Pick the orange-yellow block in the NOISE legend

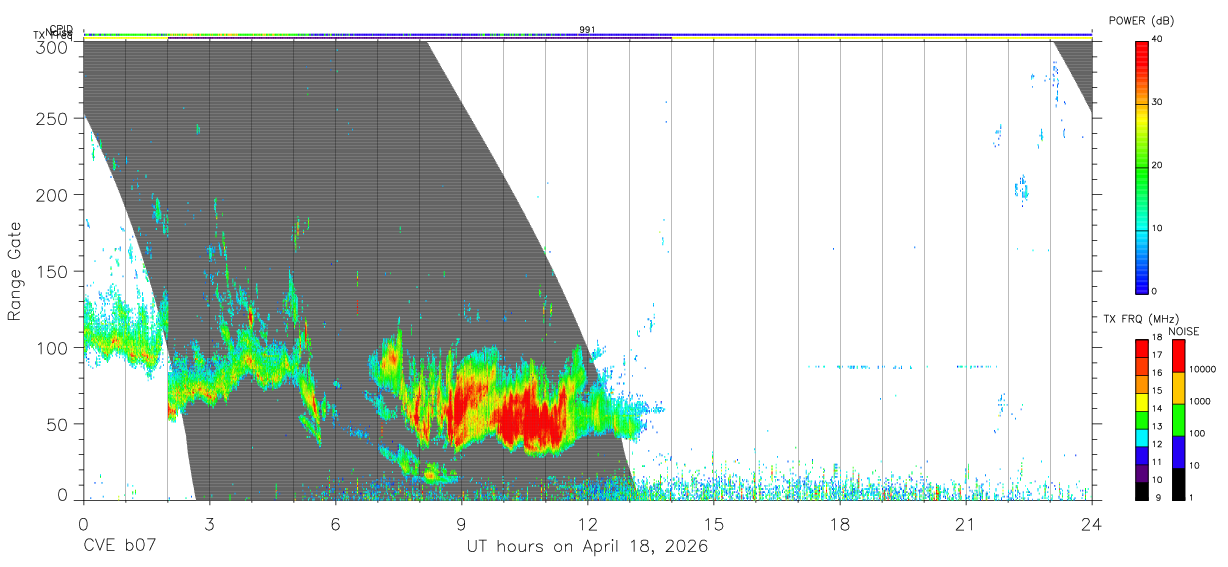click(x=1178, y=389)
